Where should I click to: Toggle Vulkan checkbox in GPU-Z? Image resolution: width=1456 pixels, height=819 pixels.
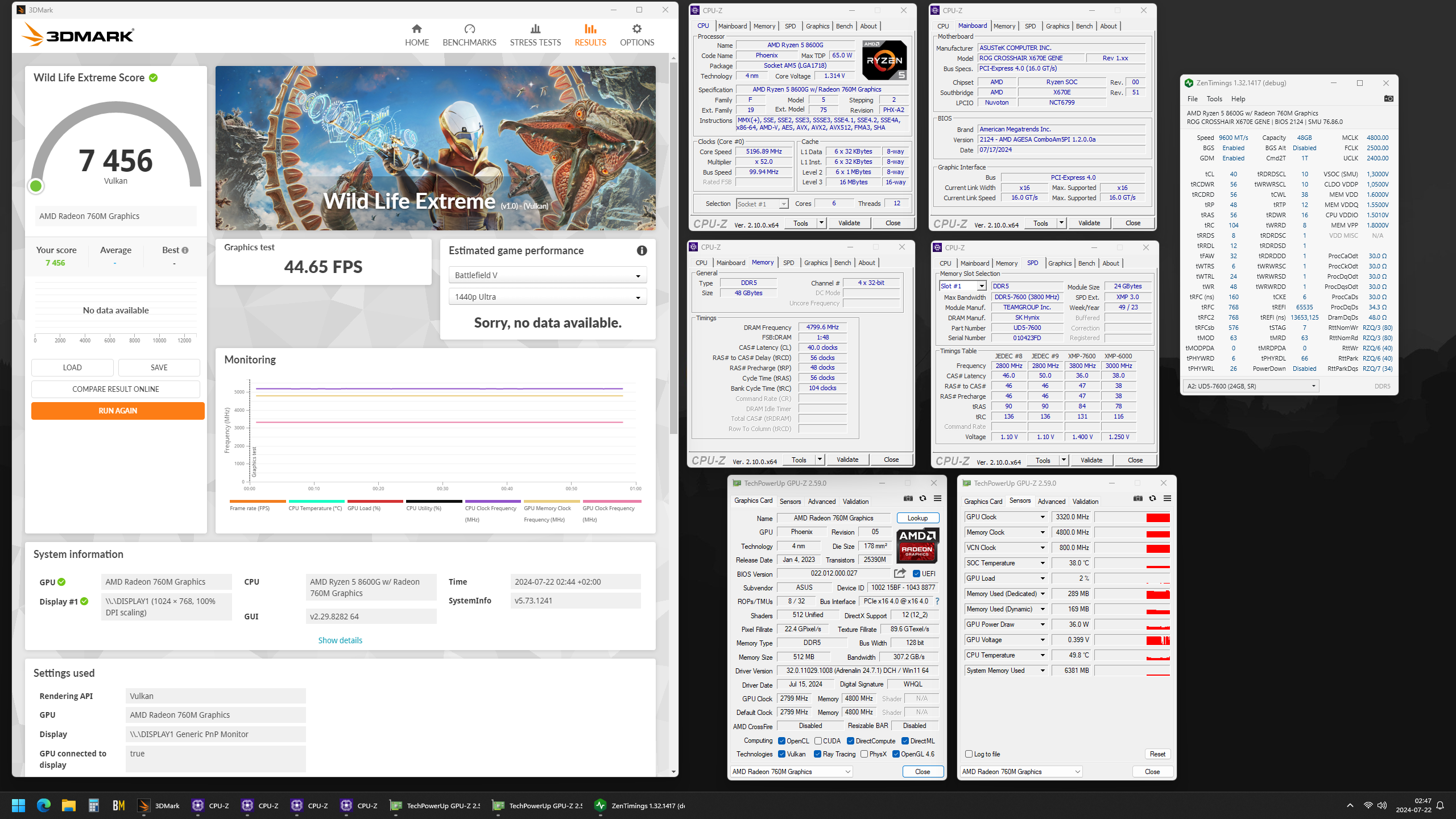click(781, 754)
